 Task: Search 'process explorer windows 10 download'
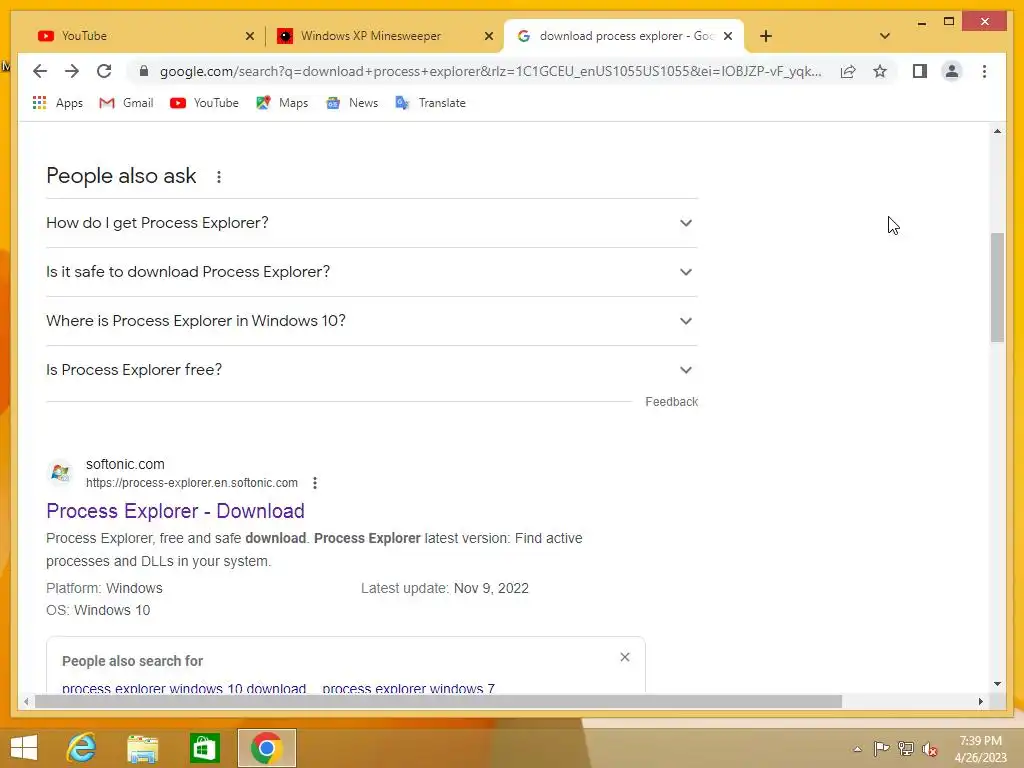184,688
